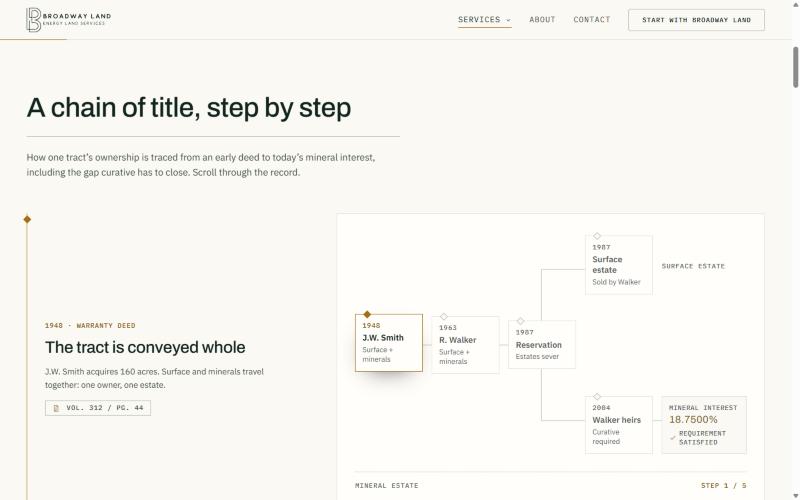This screenshot has width=800, height=500.
Task: Click the Mineral Interest 18.7500% box
Action: 704,425
